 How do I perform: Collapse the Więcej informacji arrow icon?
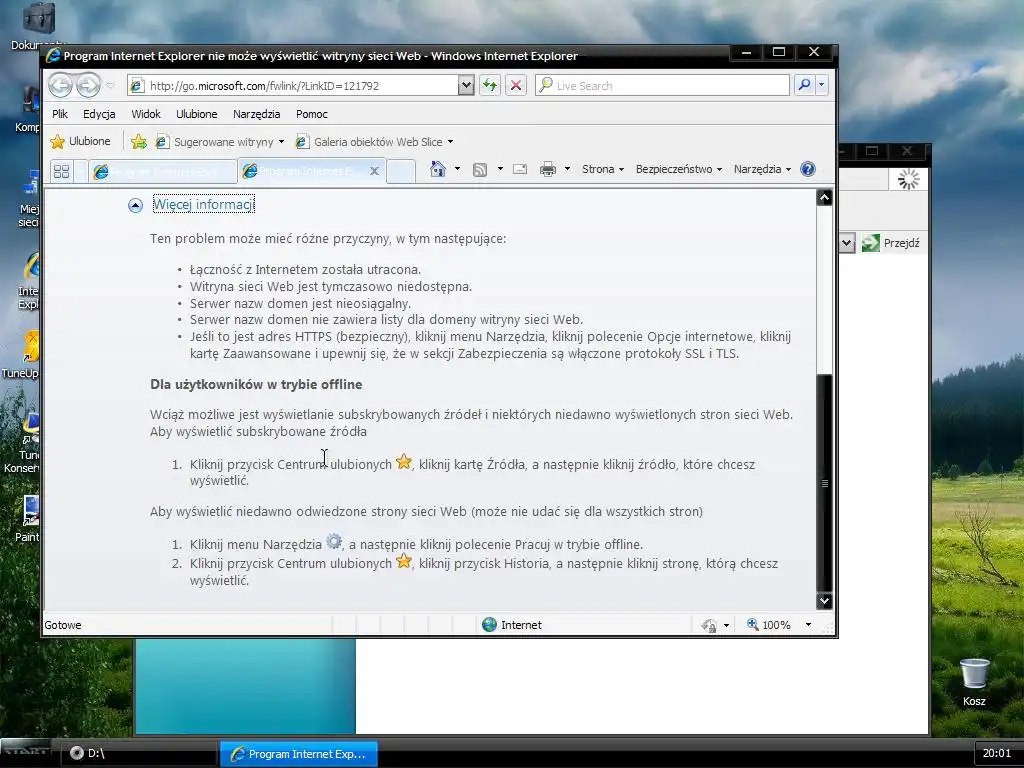[135, 206]
